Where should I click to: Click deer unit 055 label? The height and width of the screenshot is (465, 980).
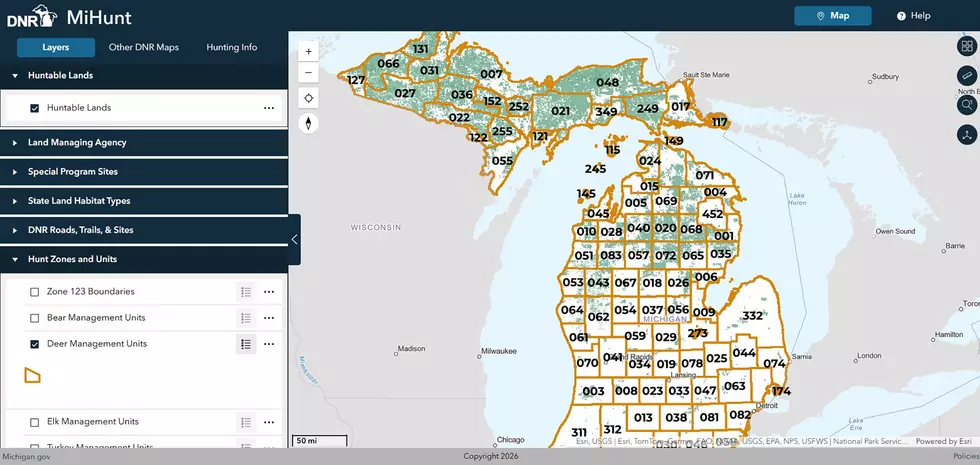tap(502, 161)
